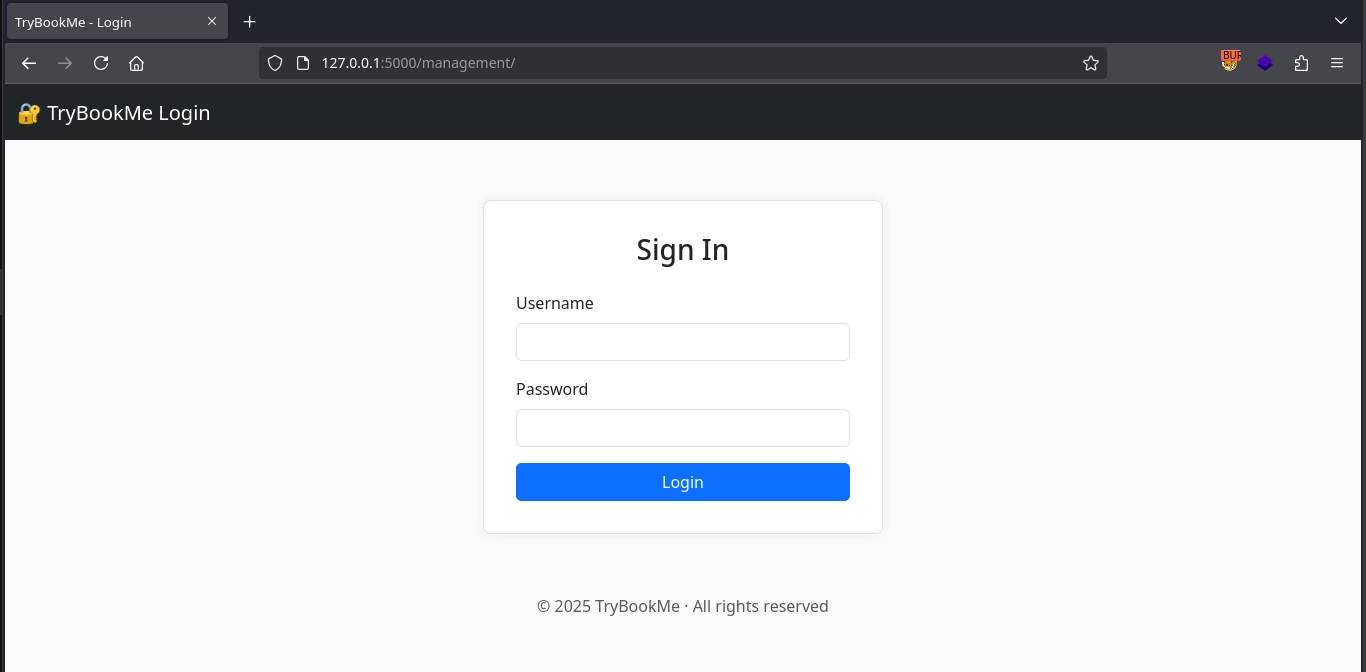Click the forward navigation arrow

click(x=65, y=63)
